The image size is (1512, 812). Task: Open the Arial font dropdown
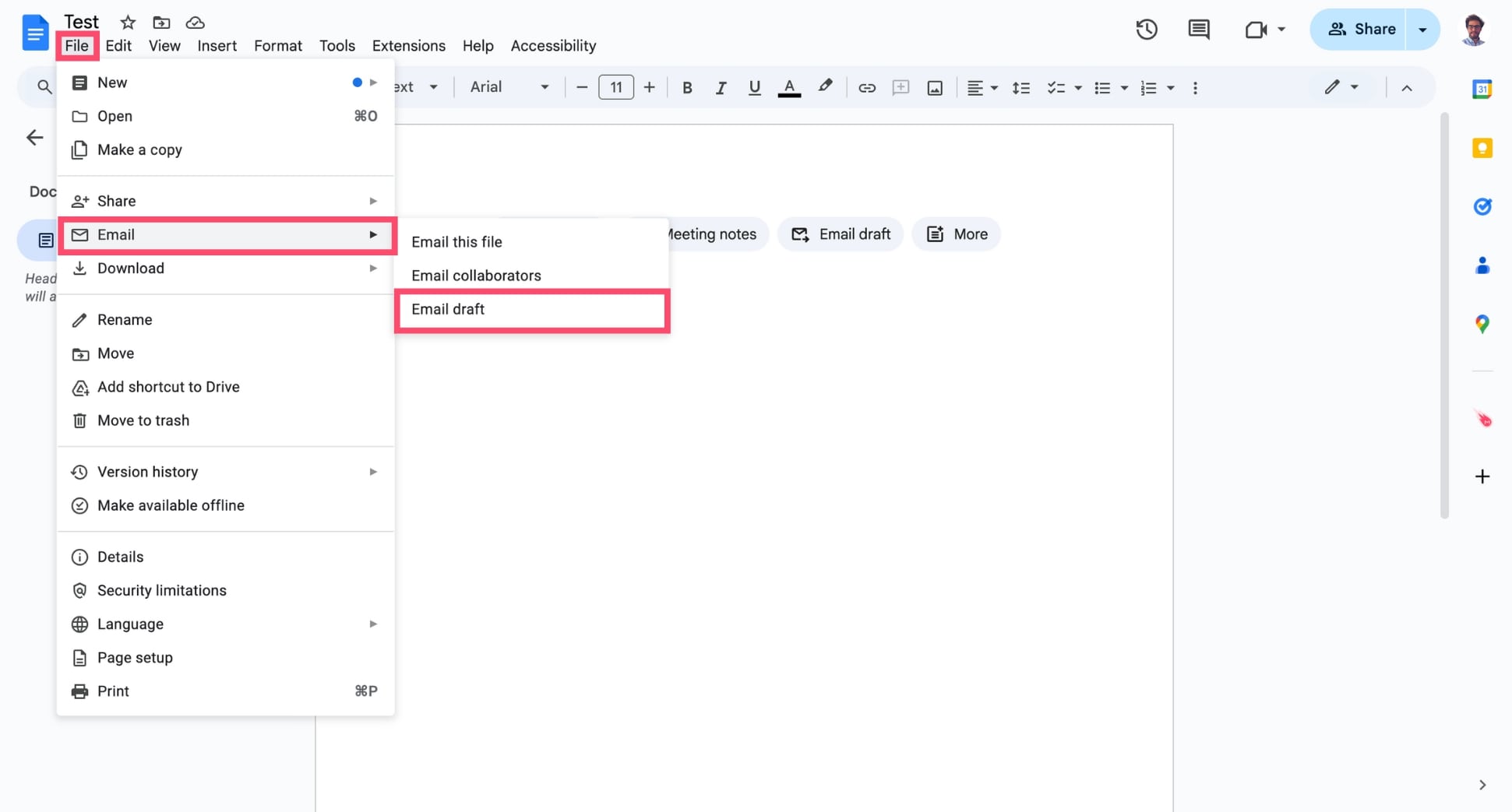[x=506, y=87]
